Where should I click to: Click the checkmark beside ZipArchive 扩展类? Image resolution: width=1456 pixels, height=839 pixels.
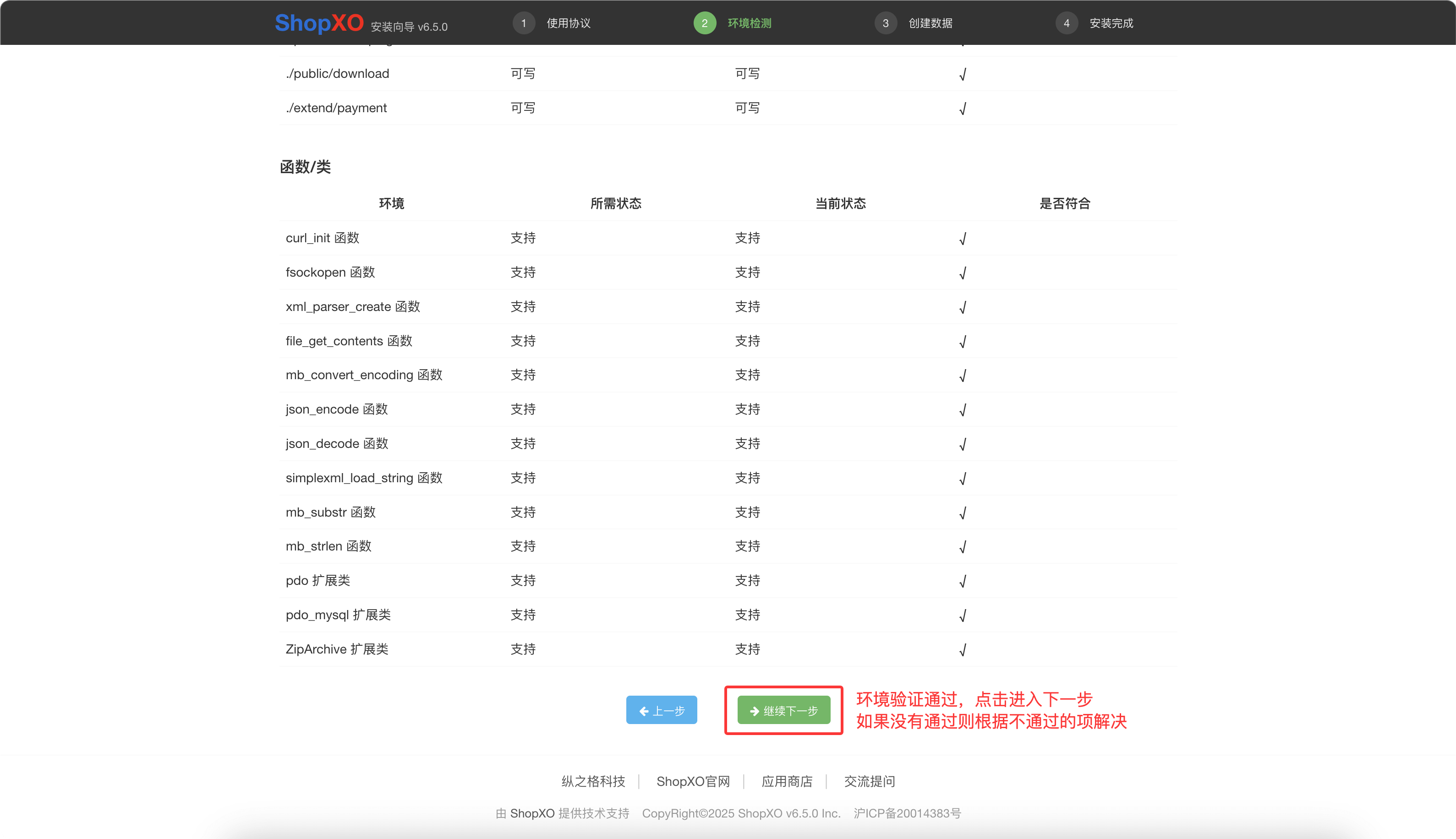tap(963, 649)
